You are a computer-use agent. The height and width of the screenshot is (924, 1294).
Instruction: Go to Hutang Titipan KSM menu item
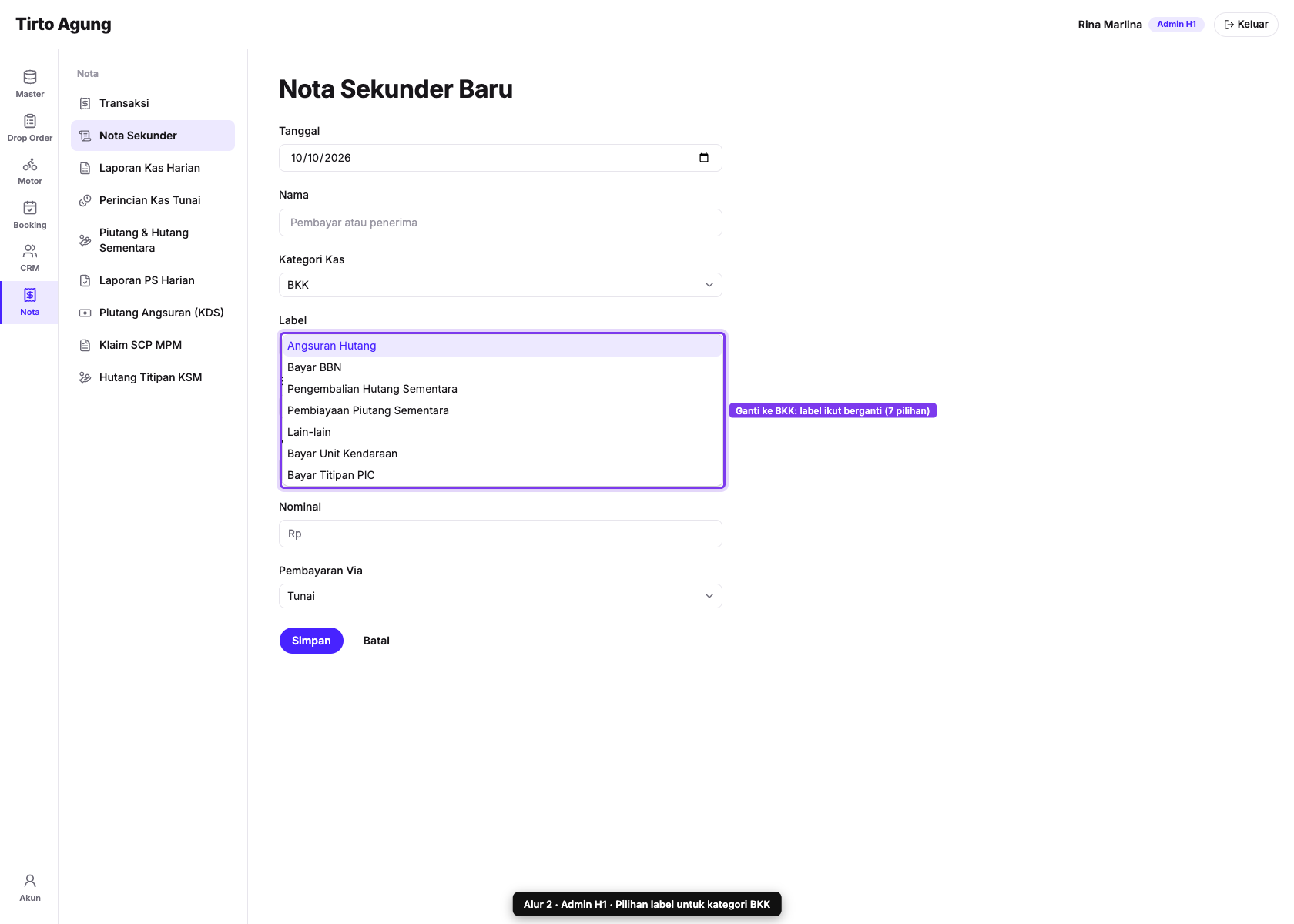[153, 377]
